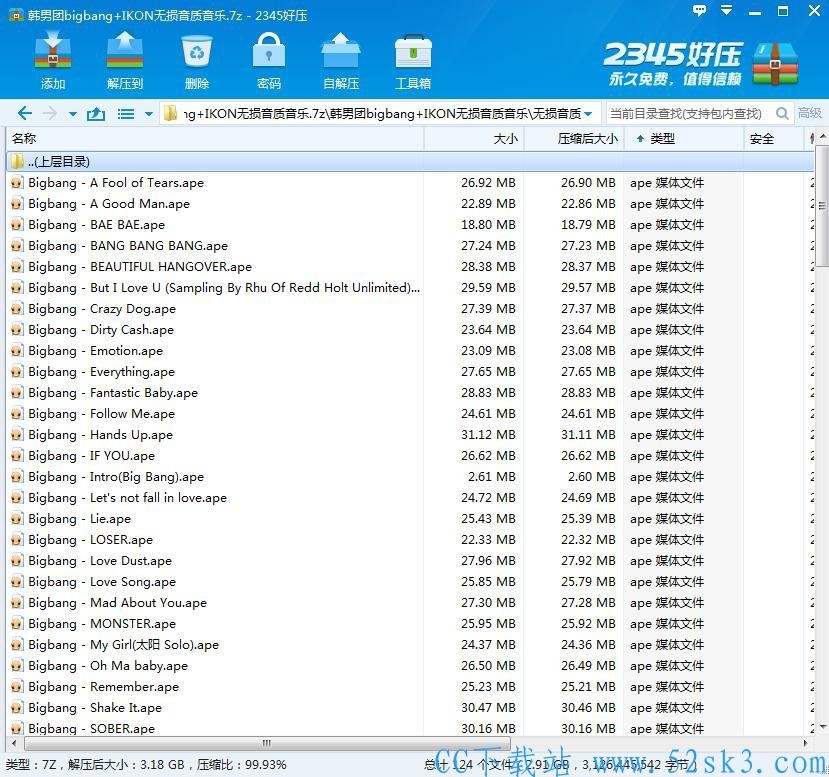The height and width of the screenshot is (777, 829).
Task: Sort by 安全 column header
Action: click(773, 139)
